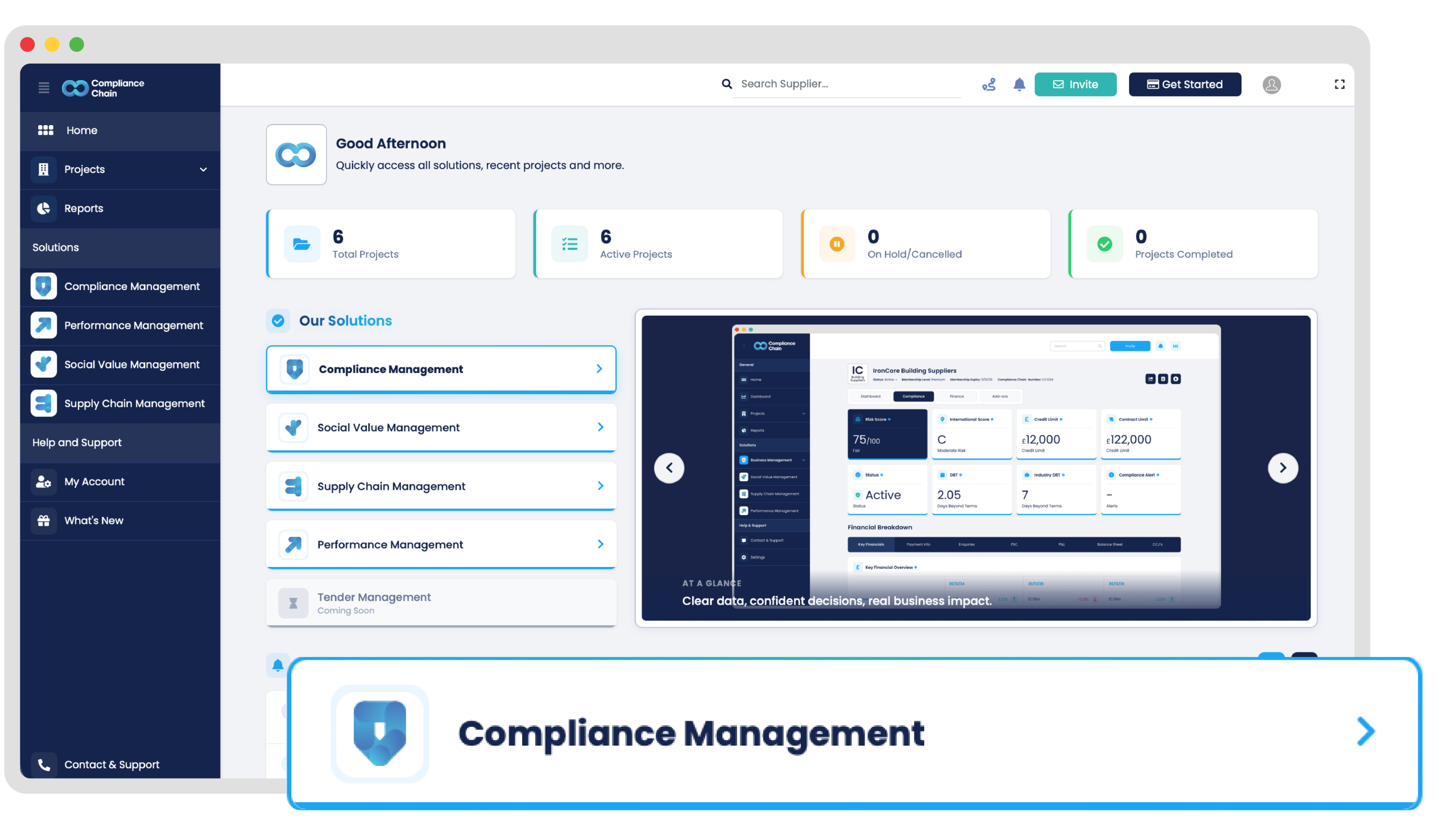
Task: Click the Help and Support sidebar heading
Action: [x=77, y=442]
